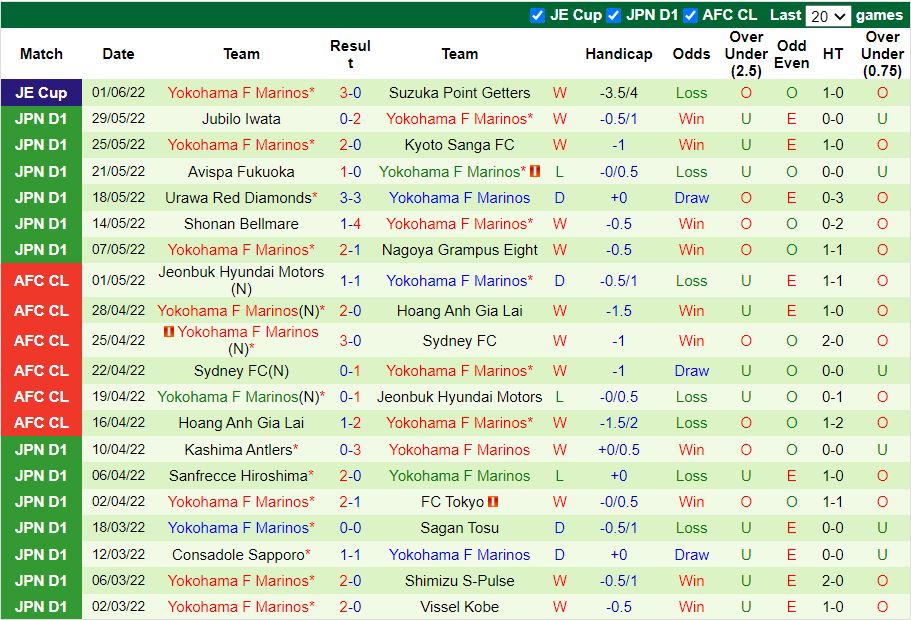Viewport: 911px width, 620px height.
Task: Open Vissel Kobe team link
Action: tap(460, 607)
